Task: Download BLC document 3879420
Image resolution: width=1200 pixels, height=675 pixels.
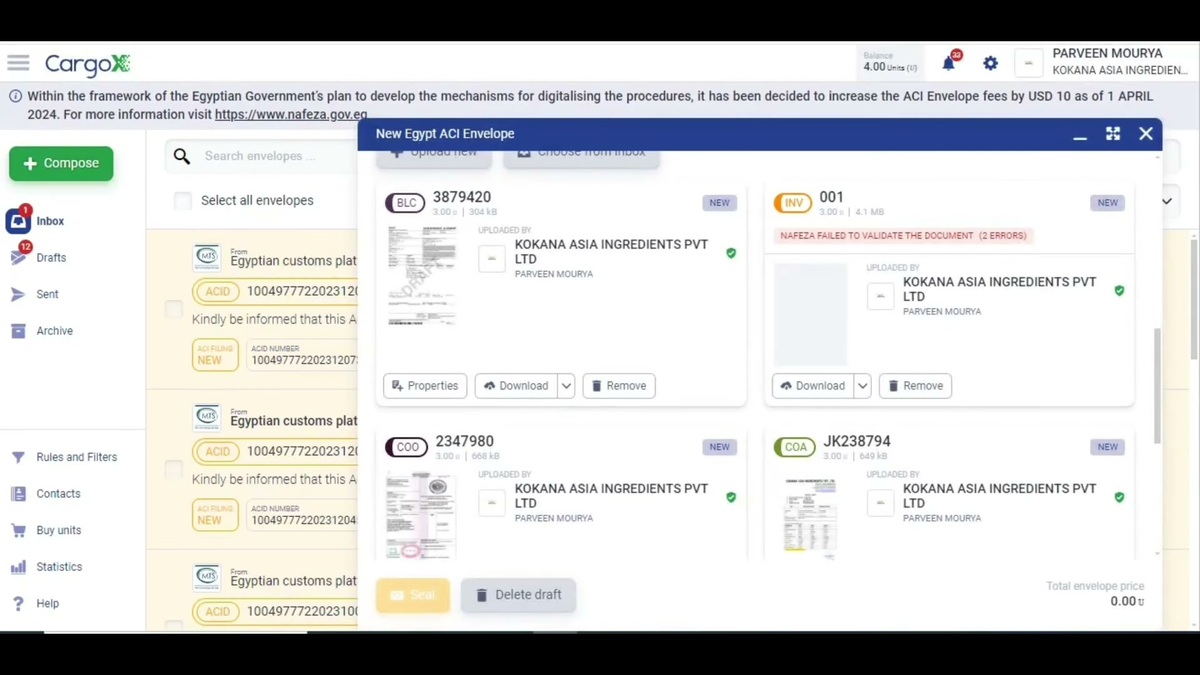Action: (x=516, y=386)
